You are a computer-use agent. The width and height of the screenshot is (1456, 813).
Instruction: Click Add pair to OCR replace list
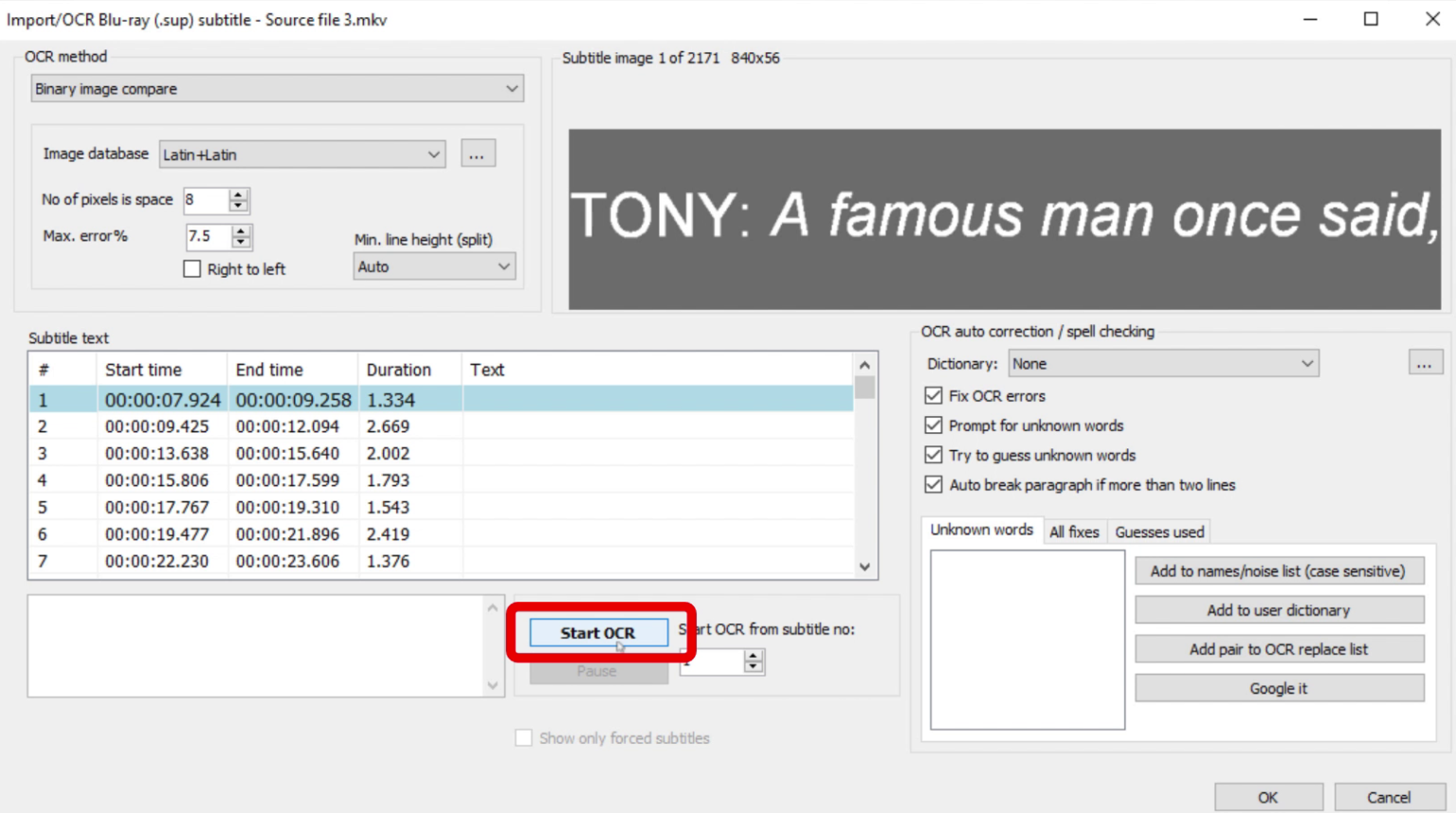1279,649
